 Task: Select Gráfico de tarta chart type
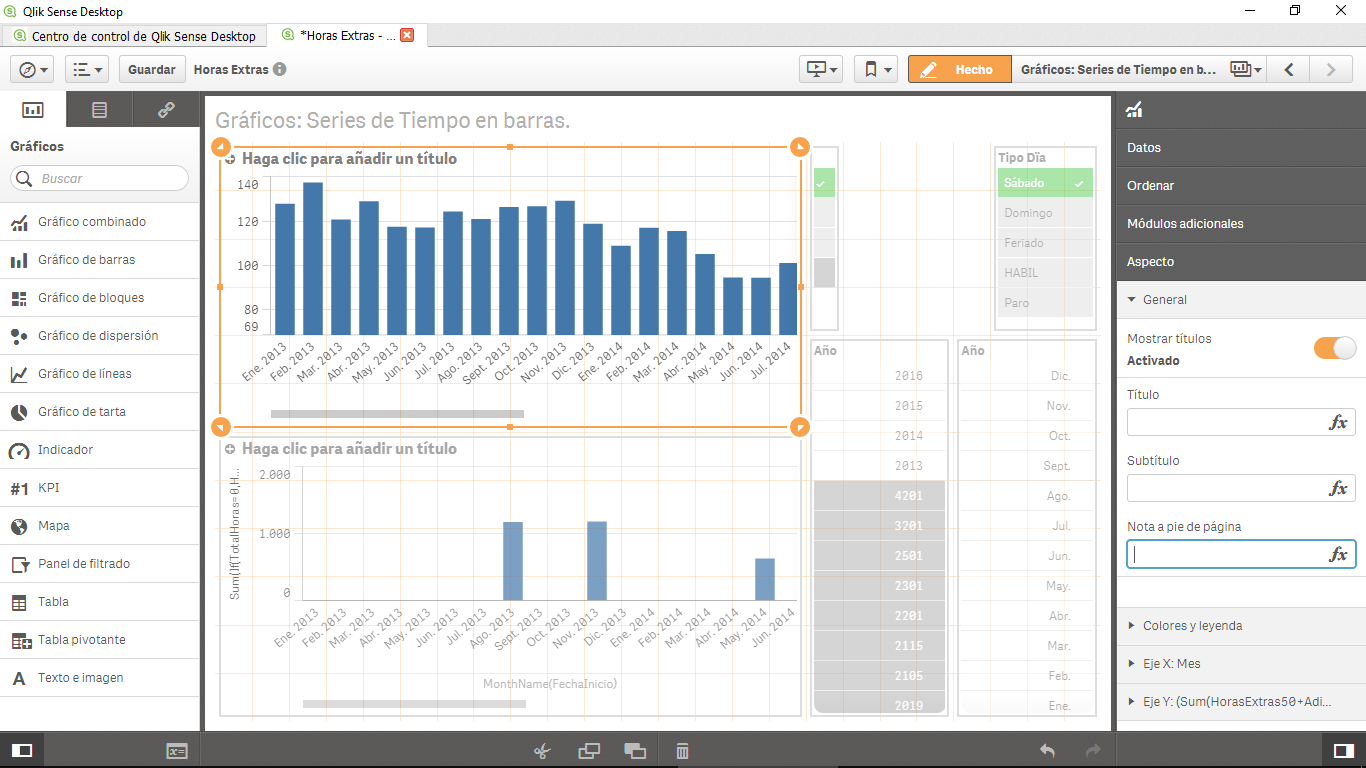coord(100,412)
